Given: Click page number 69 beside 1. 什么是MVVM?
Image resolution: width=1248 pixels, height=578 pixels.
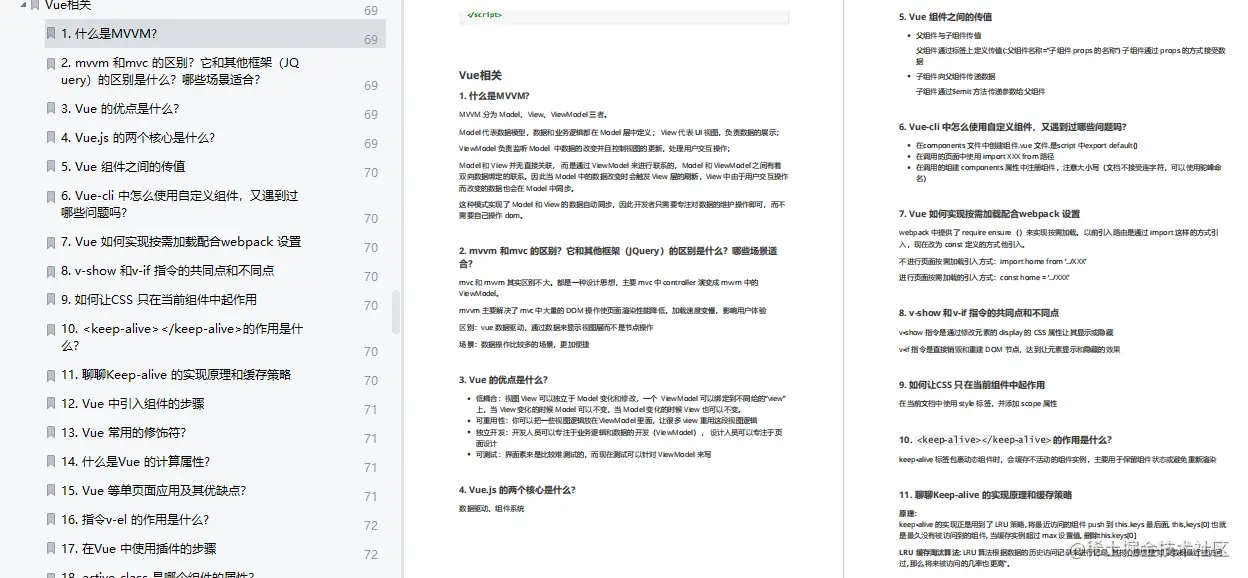Looking at the screenshot, I should pyautogui.click(x=371, y=40).
